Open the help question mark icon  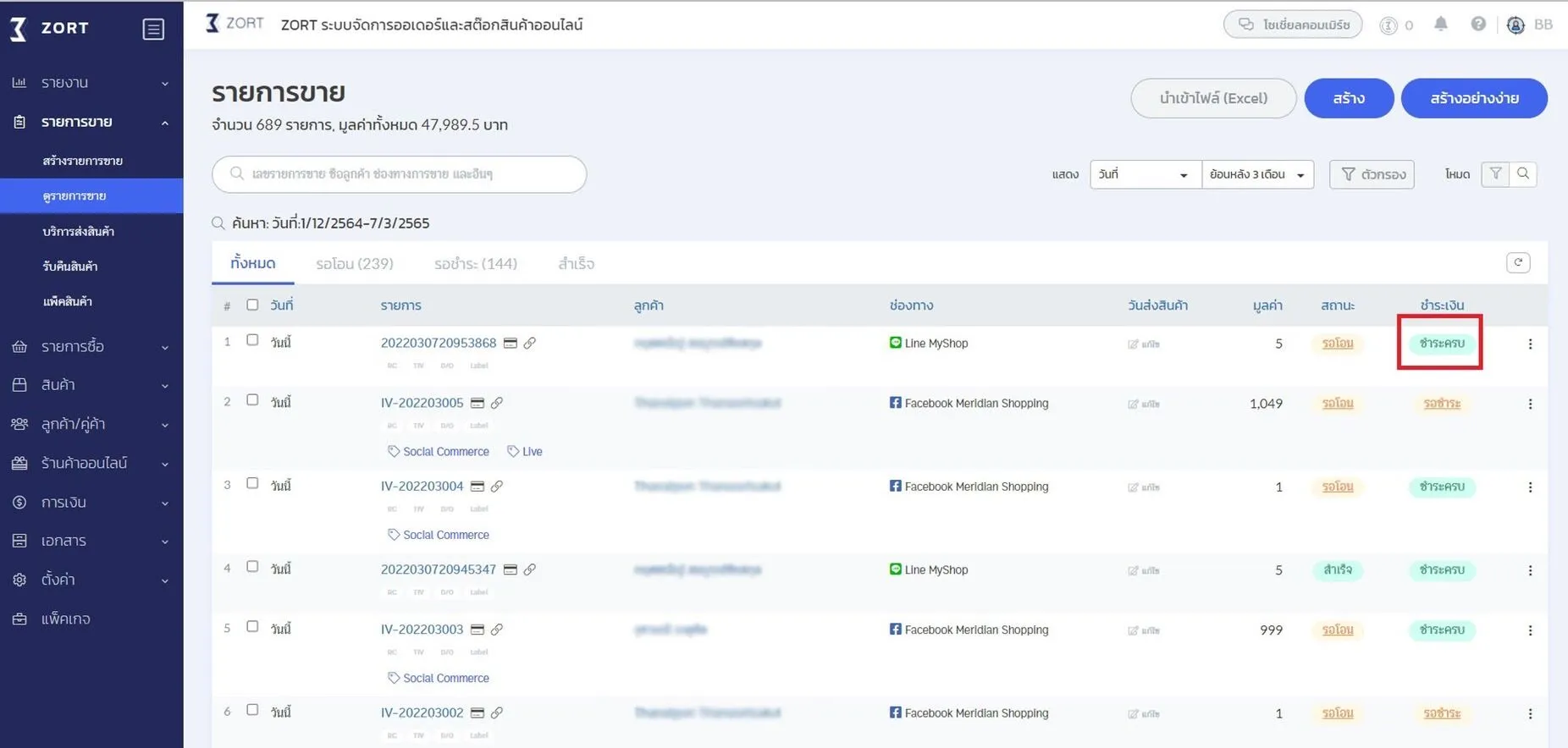pyautogui.click(x=1477, y=25)
